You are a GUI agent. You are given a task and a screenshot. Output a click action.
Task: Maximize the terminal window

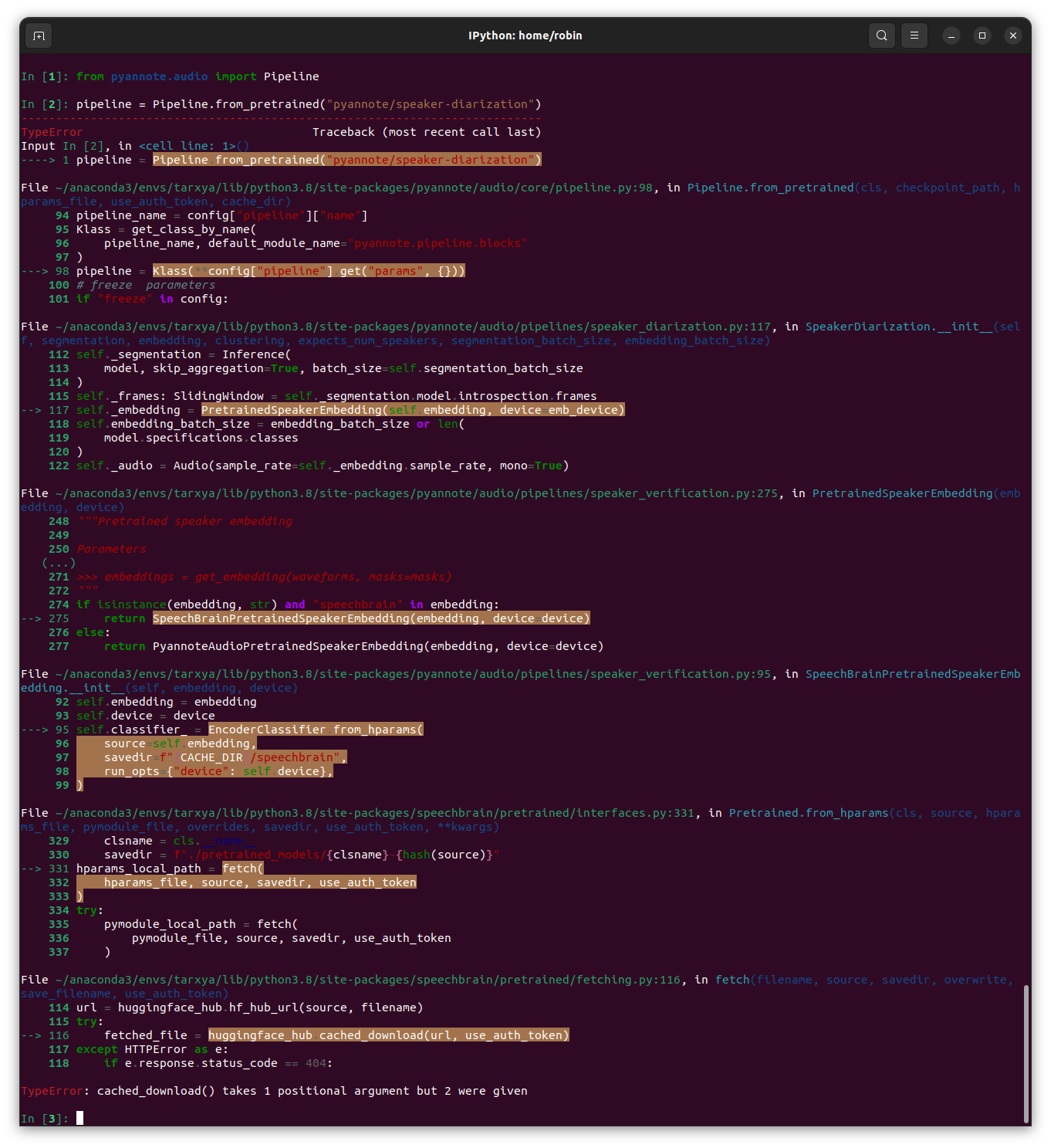(x=982, y=36)
